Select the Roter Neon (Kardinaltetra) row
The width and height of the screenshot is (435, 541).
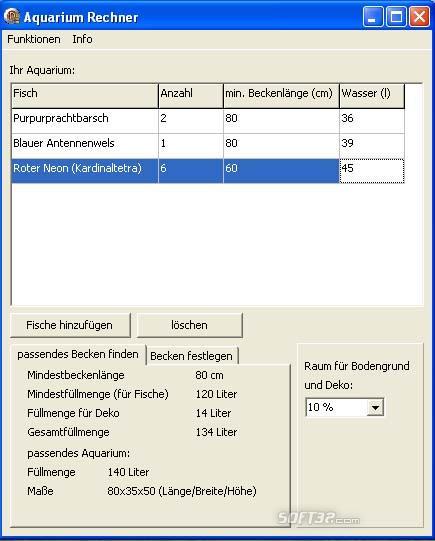click(x=208, y=171)
